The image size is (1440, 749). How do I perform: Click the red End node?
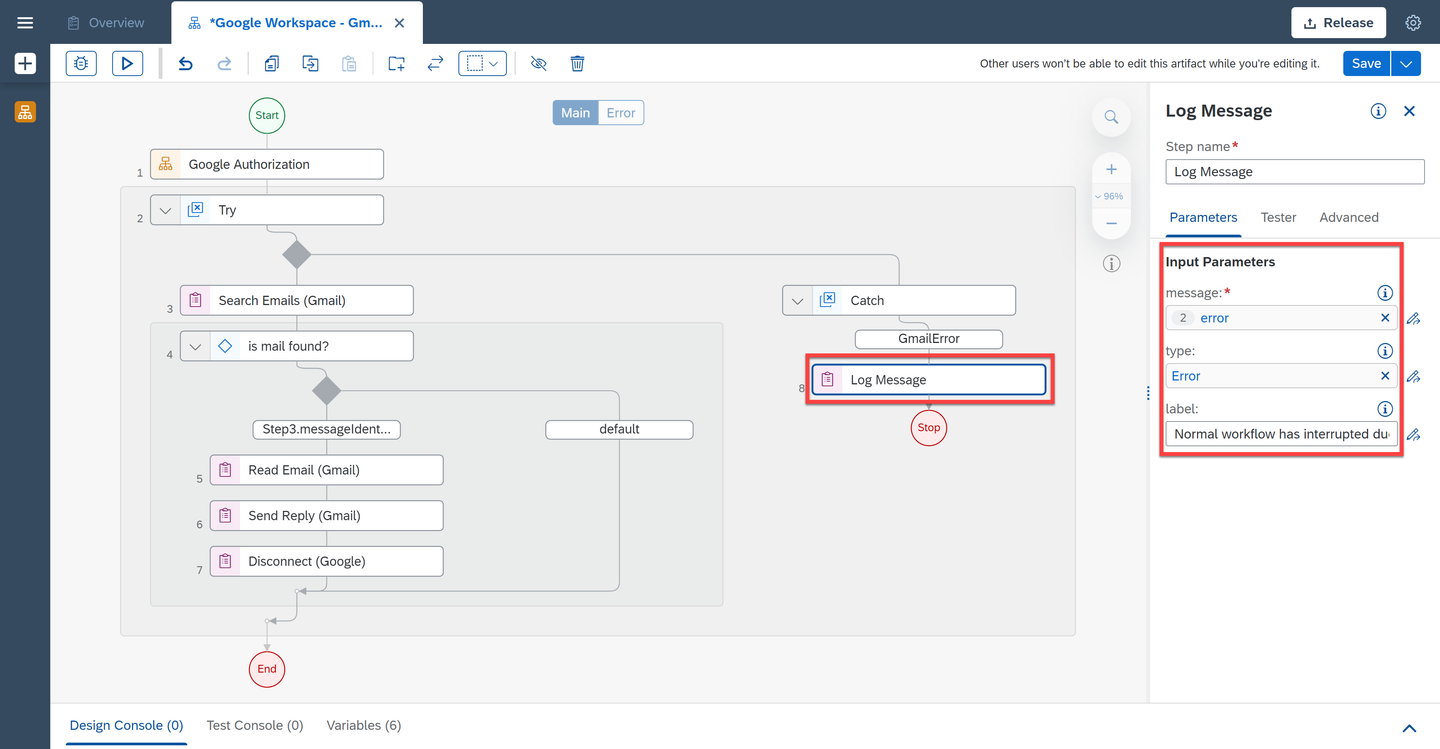tap(267, 669)
